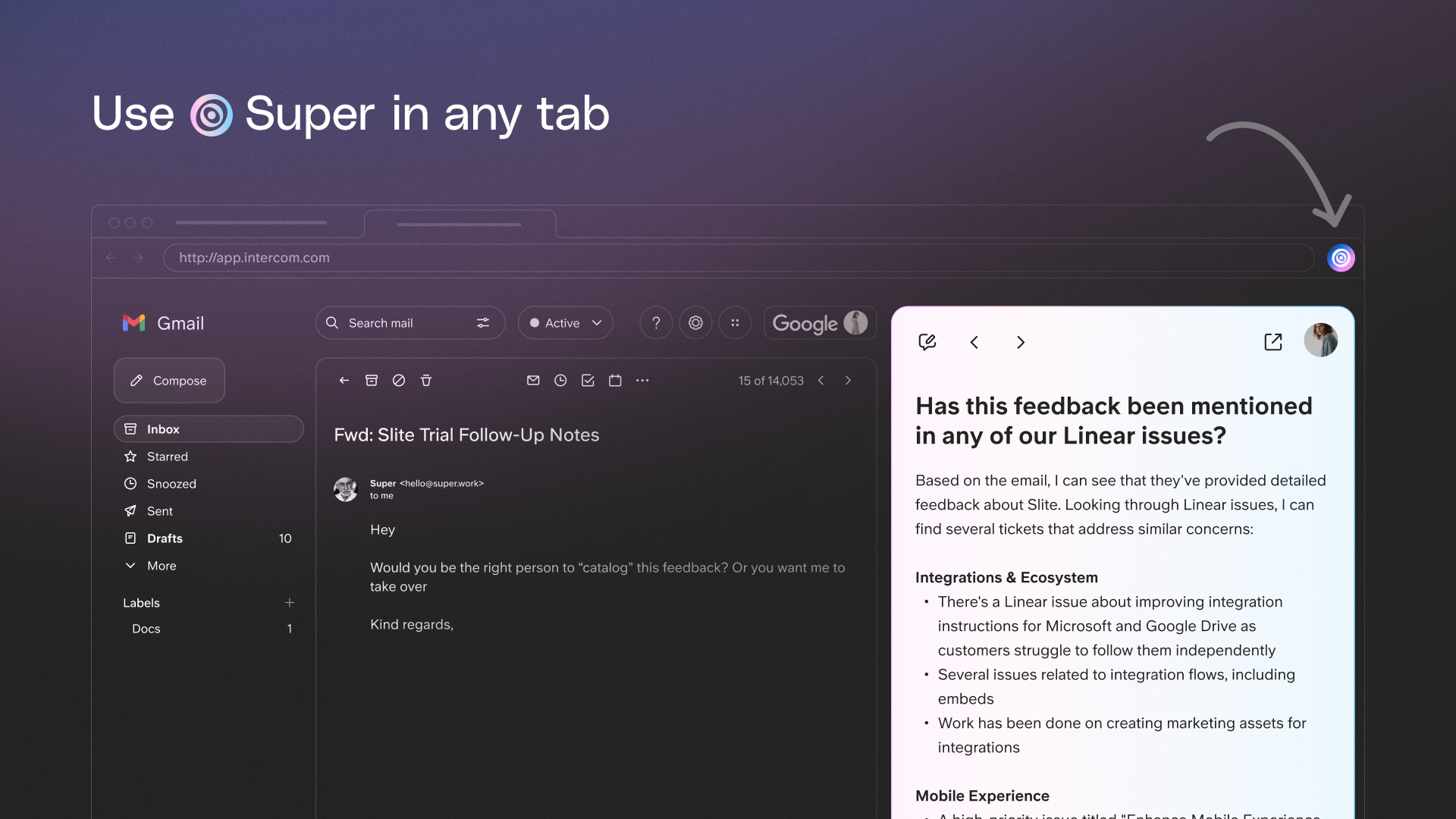
Task: Snooze this email with clock icon
Action: pyautogui.click(x=560, y=381)
